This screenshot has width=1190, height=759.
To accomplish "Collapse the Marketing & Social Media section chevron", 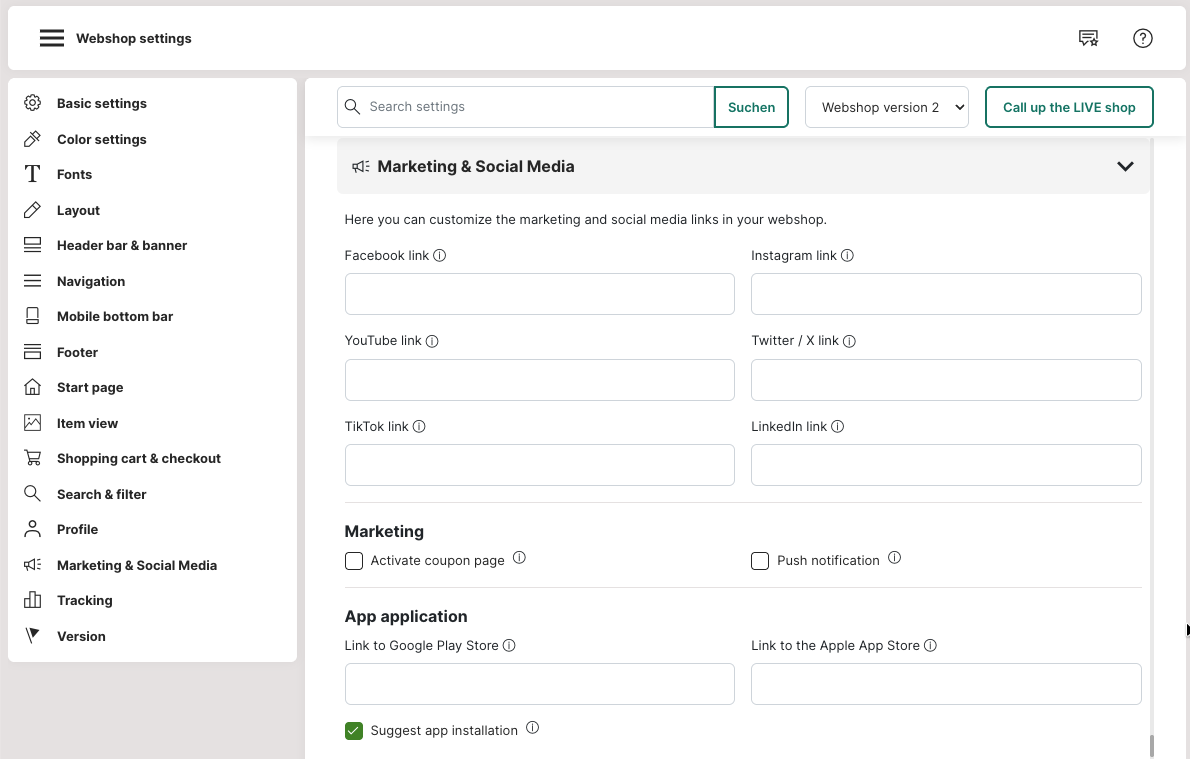I will coord(1125,167).
